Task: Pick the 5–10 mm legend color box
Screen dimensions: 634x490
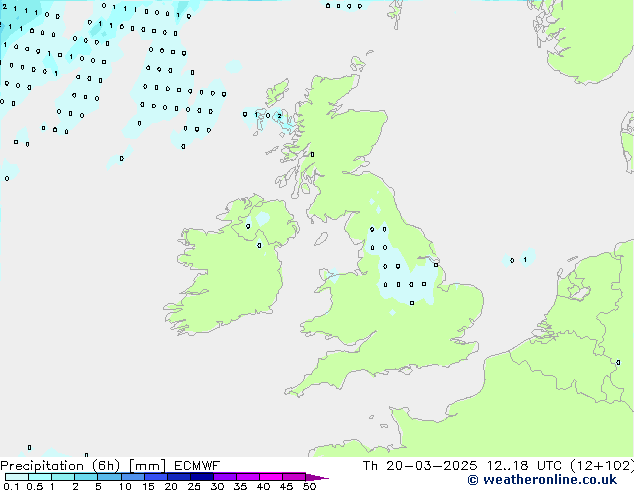Action: 109,477
